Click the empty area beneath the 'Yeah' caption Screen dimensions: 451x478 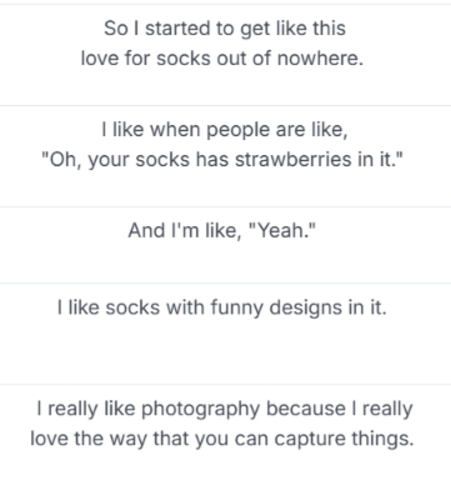pyautogui.click(x=225, y=262)
